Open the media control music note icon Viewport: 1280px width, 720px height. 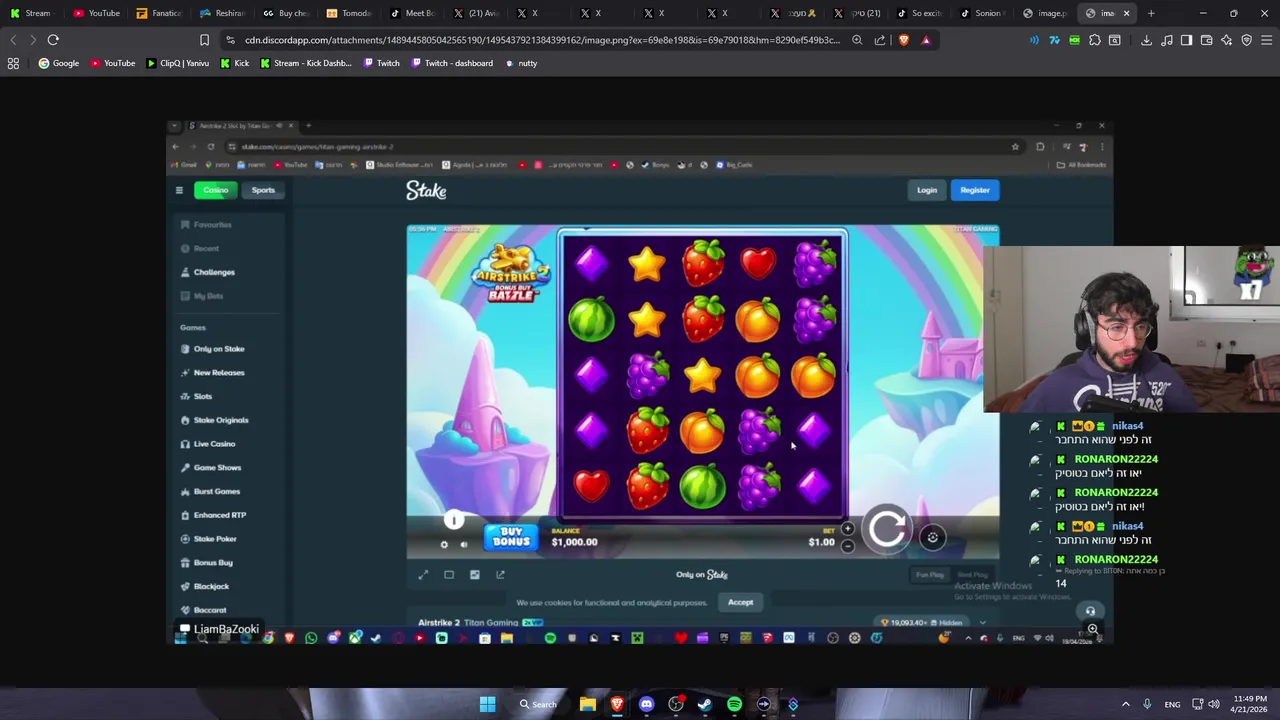coord(1166,40)
